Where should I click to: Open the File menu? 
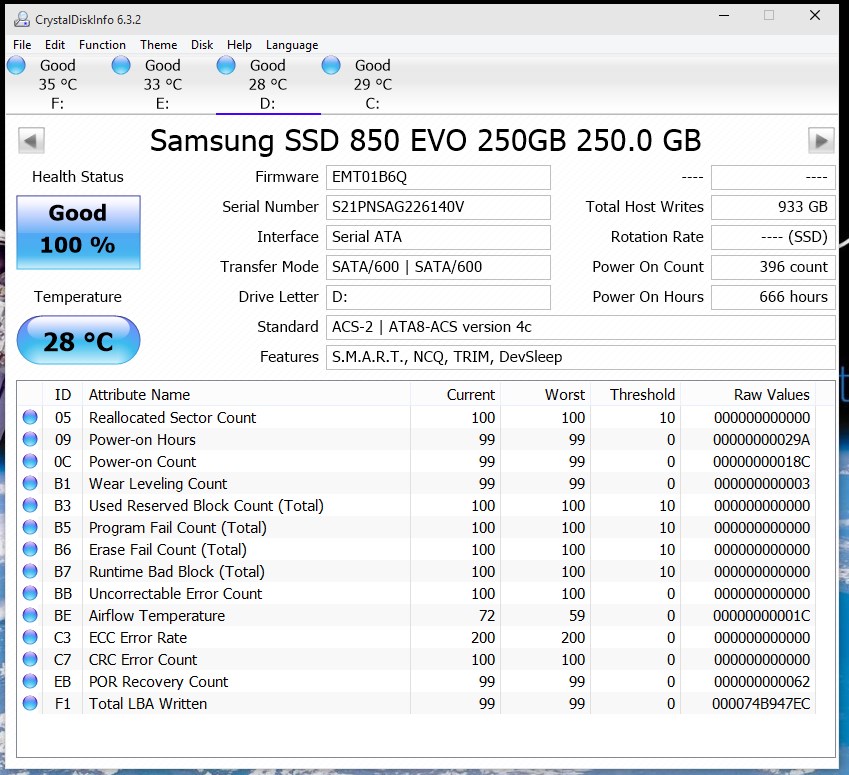click(x=22, y=44)
